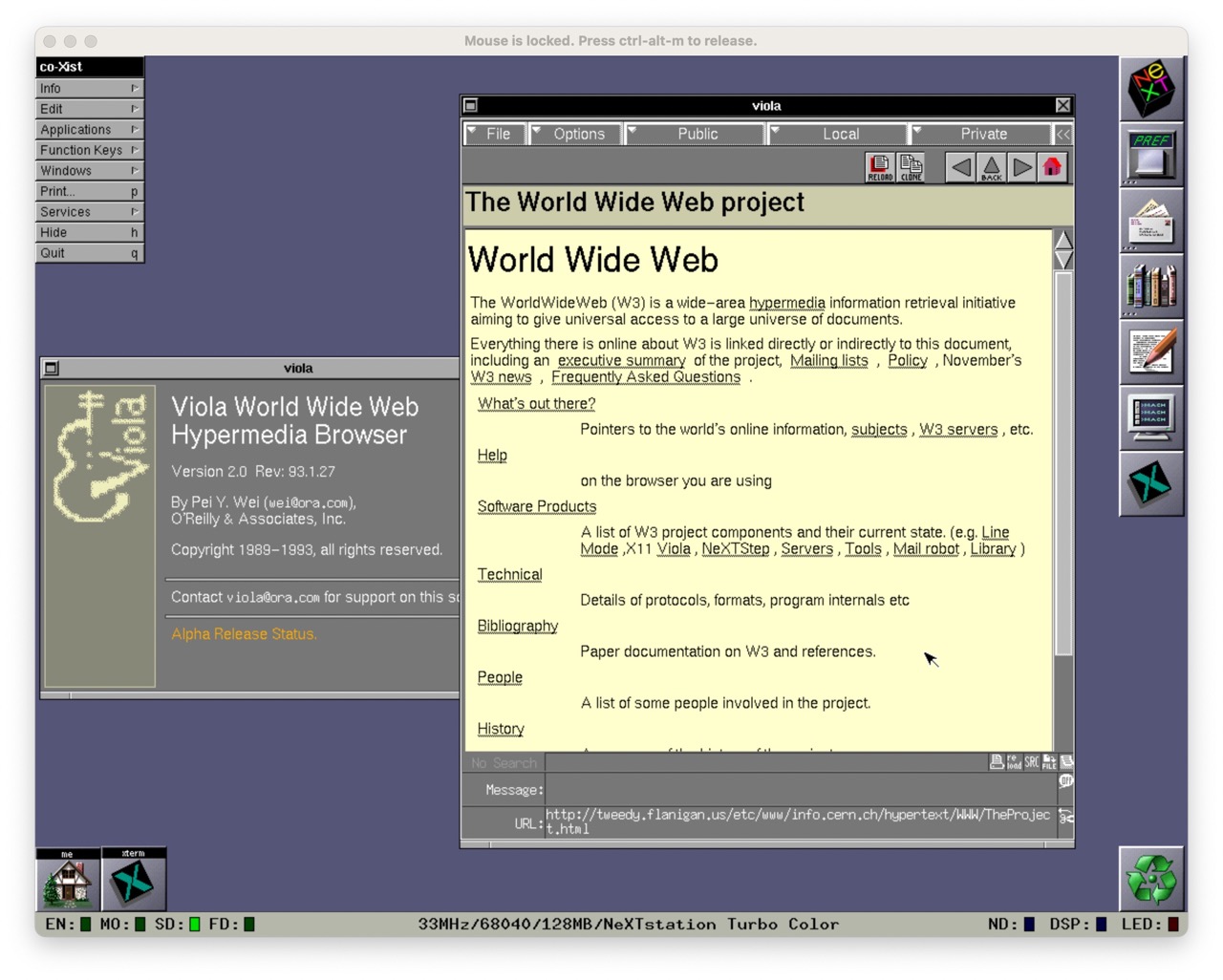1223x980 pixels.
Task: Select Quit in co-Xist menu
Action: coord(90,253)
